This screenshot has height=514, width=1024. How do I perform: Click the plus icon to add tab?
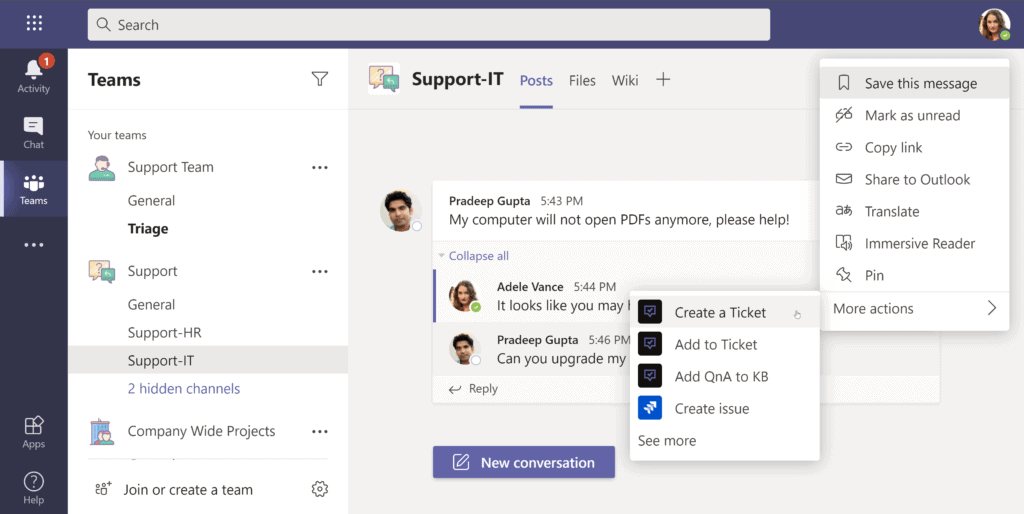coord(663,80)
